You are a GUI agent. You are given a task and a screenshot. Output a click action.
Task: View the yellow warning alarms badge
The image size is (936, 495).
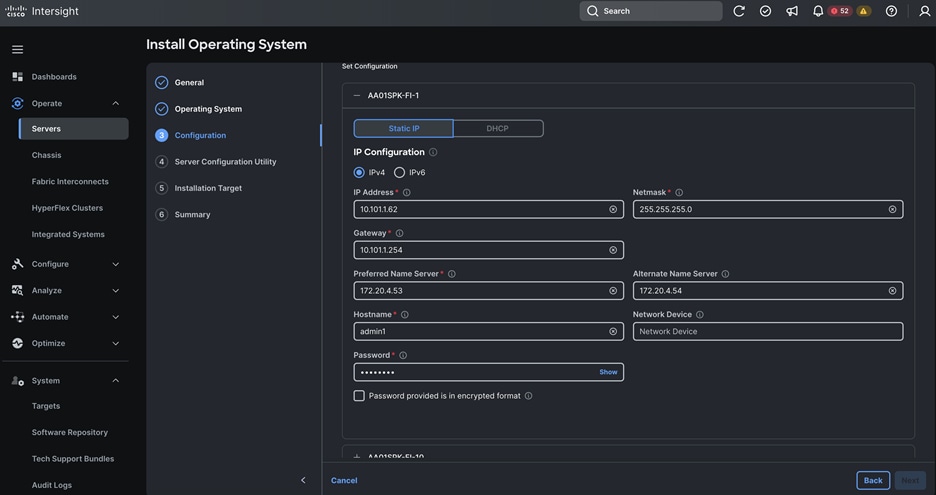(x=863, y=11)
